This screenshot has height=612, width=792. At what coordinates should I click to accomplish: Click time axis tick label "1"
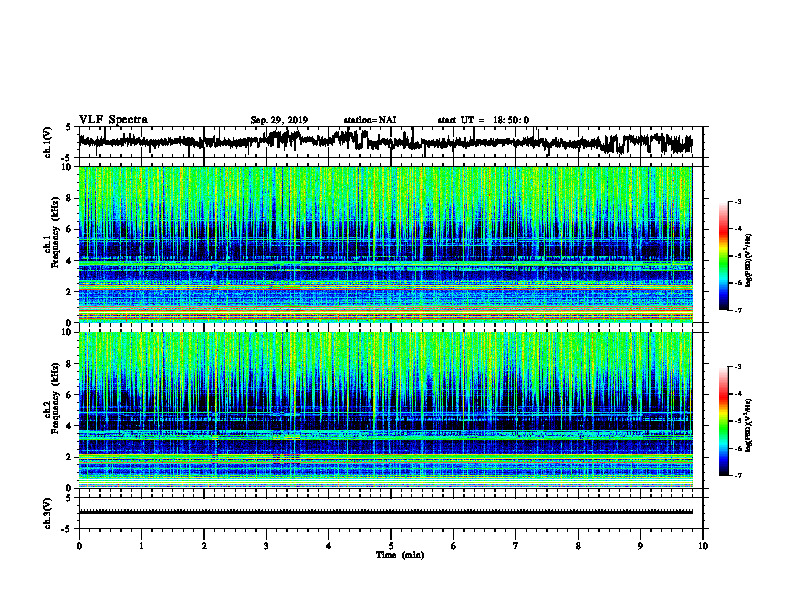[x=141, y=546]
